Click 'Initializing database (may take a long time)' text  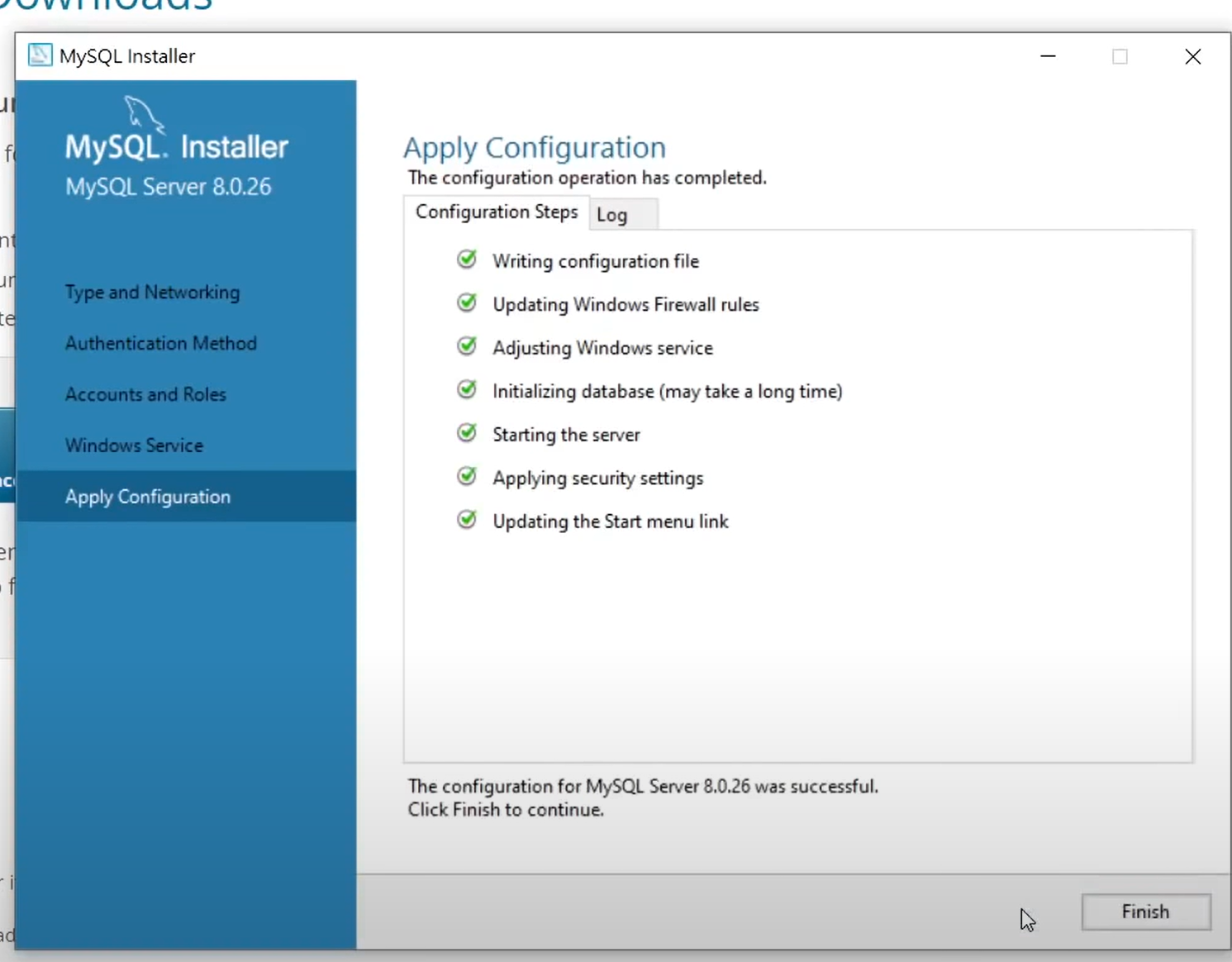pos(668,392)
